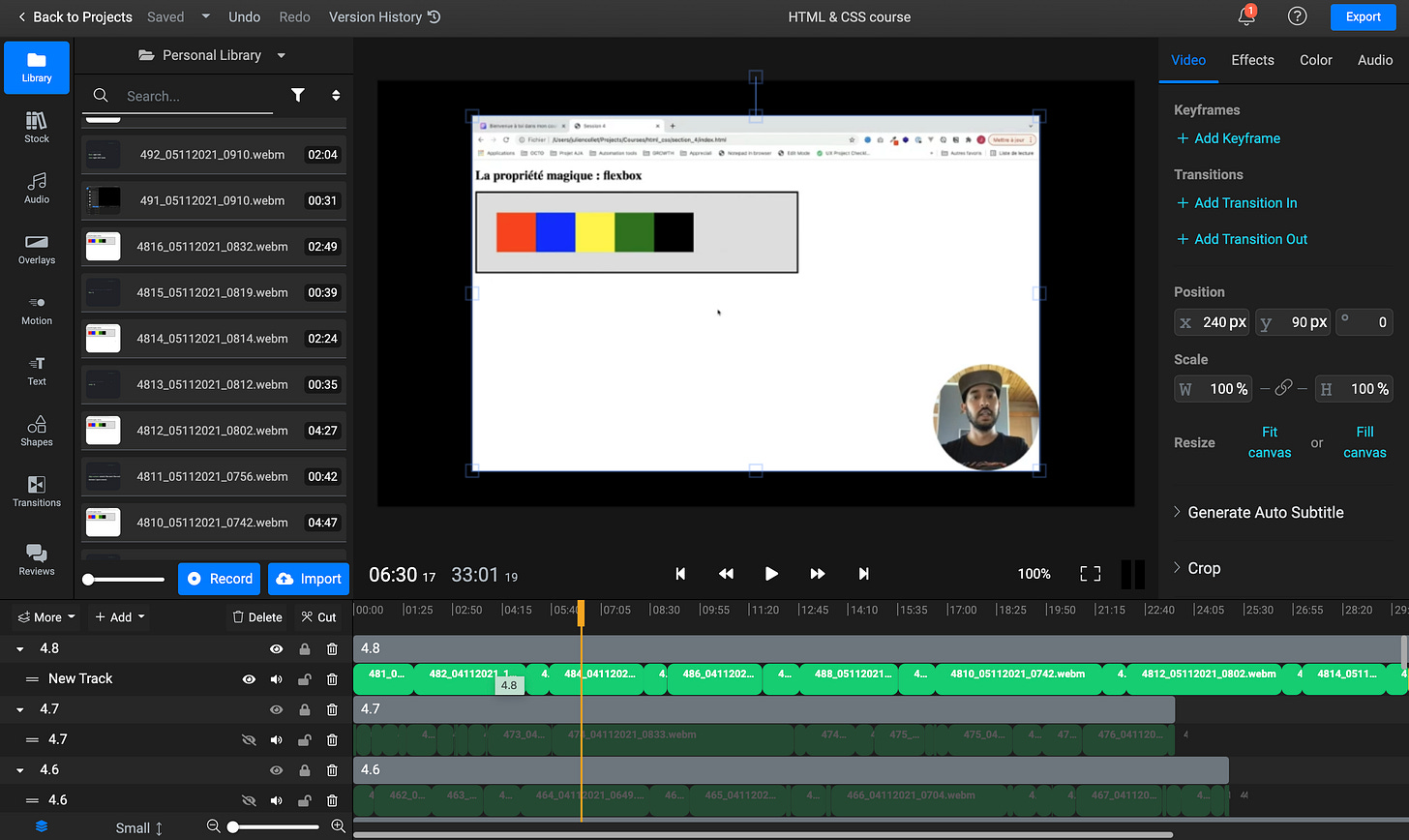Open the Personal Library dropdown
Image resolution: width=1409 pixels, height=840 pixels.
[x=212, y=55]
